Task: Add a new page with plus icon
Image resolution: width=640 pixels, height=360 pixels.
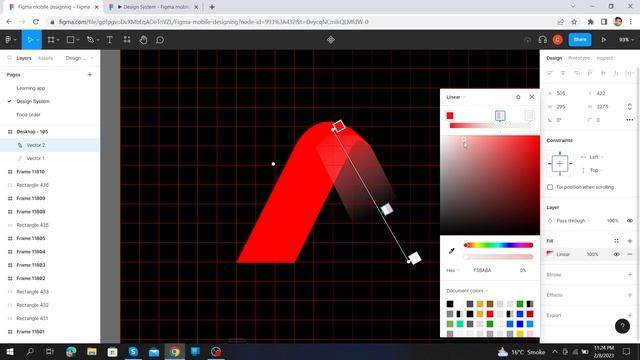Action: point(90,75)
